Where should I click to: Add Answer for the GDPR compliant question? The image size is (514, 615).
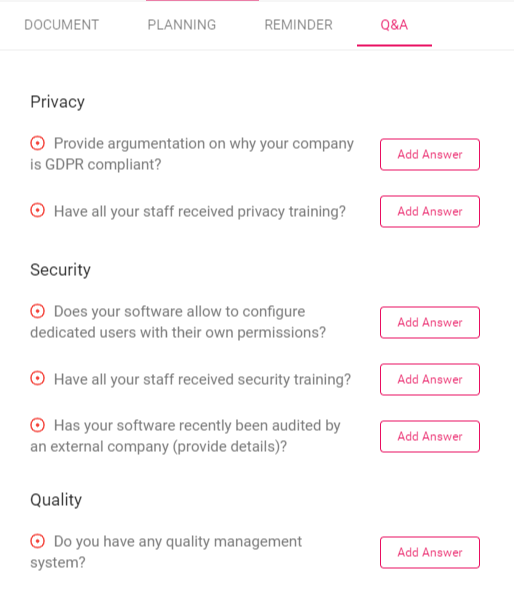430,155
